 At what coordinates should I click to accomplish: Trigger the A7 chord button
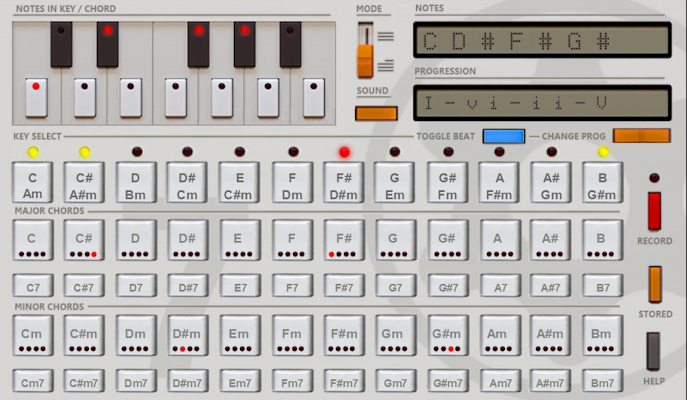pos(500,286)
